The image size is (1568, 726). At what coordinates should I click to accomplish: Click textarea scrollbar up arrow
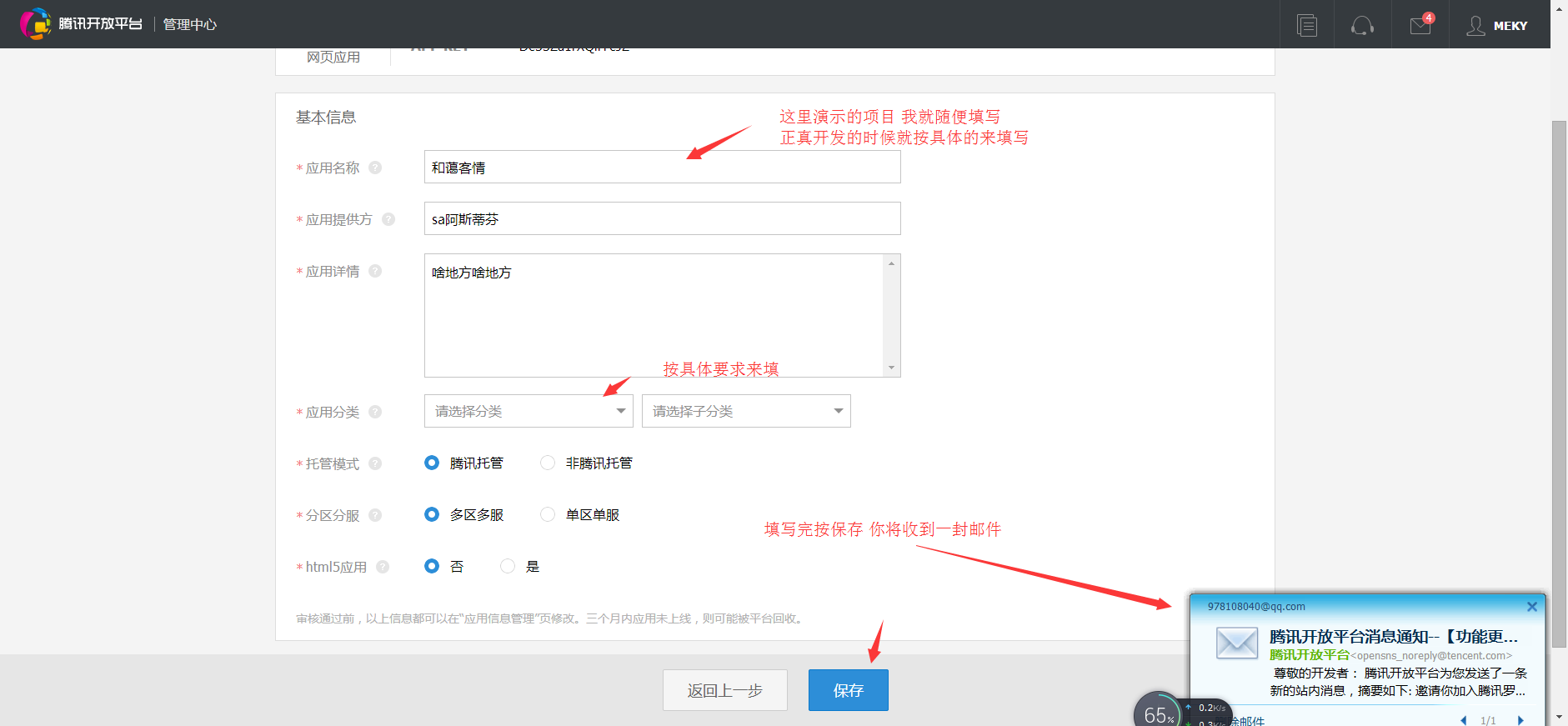[891, 263]
